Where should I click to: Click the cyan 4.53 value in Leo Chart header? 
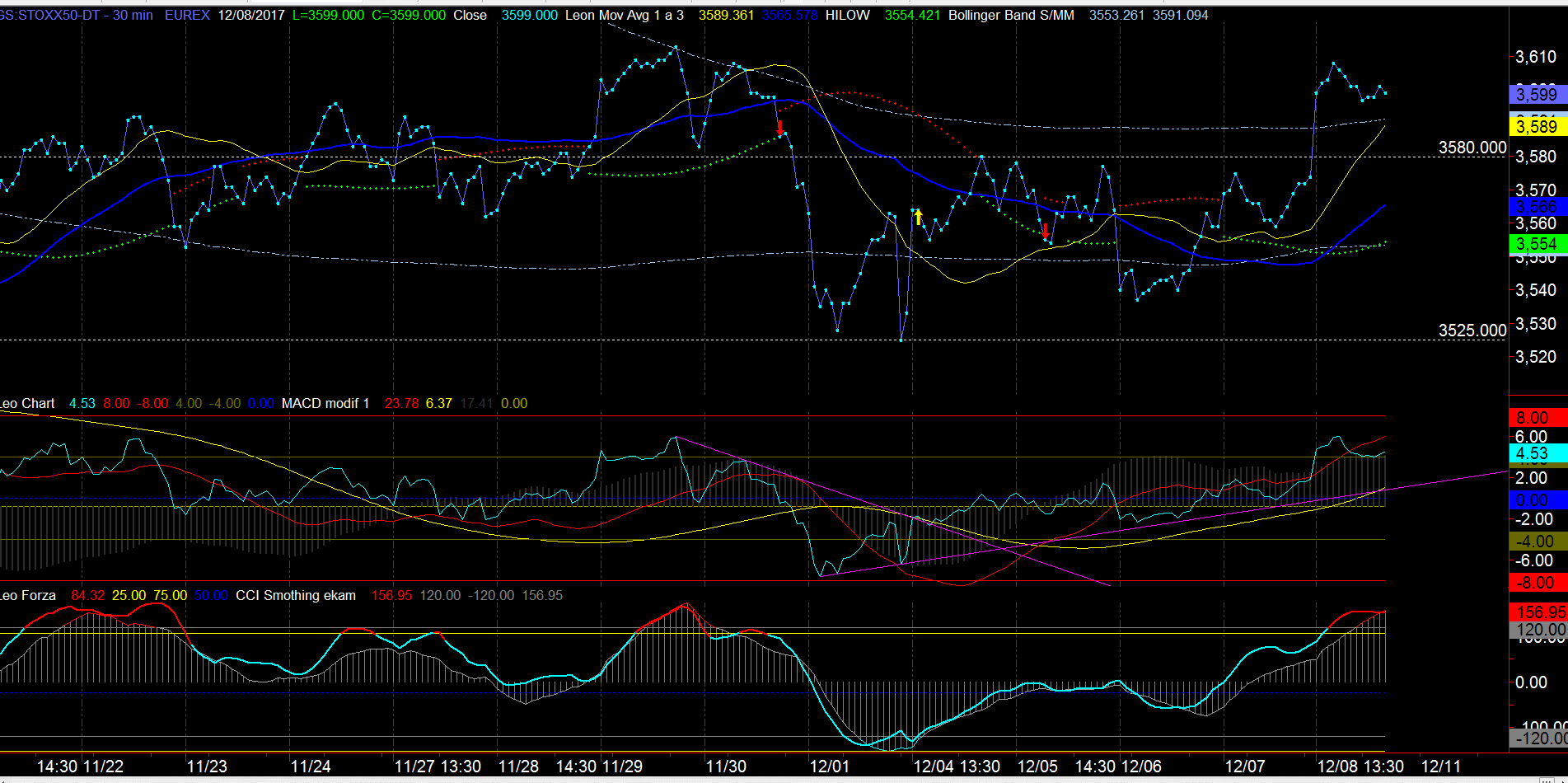tap(82, 403)
